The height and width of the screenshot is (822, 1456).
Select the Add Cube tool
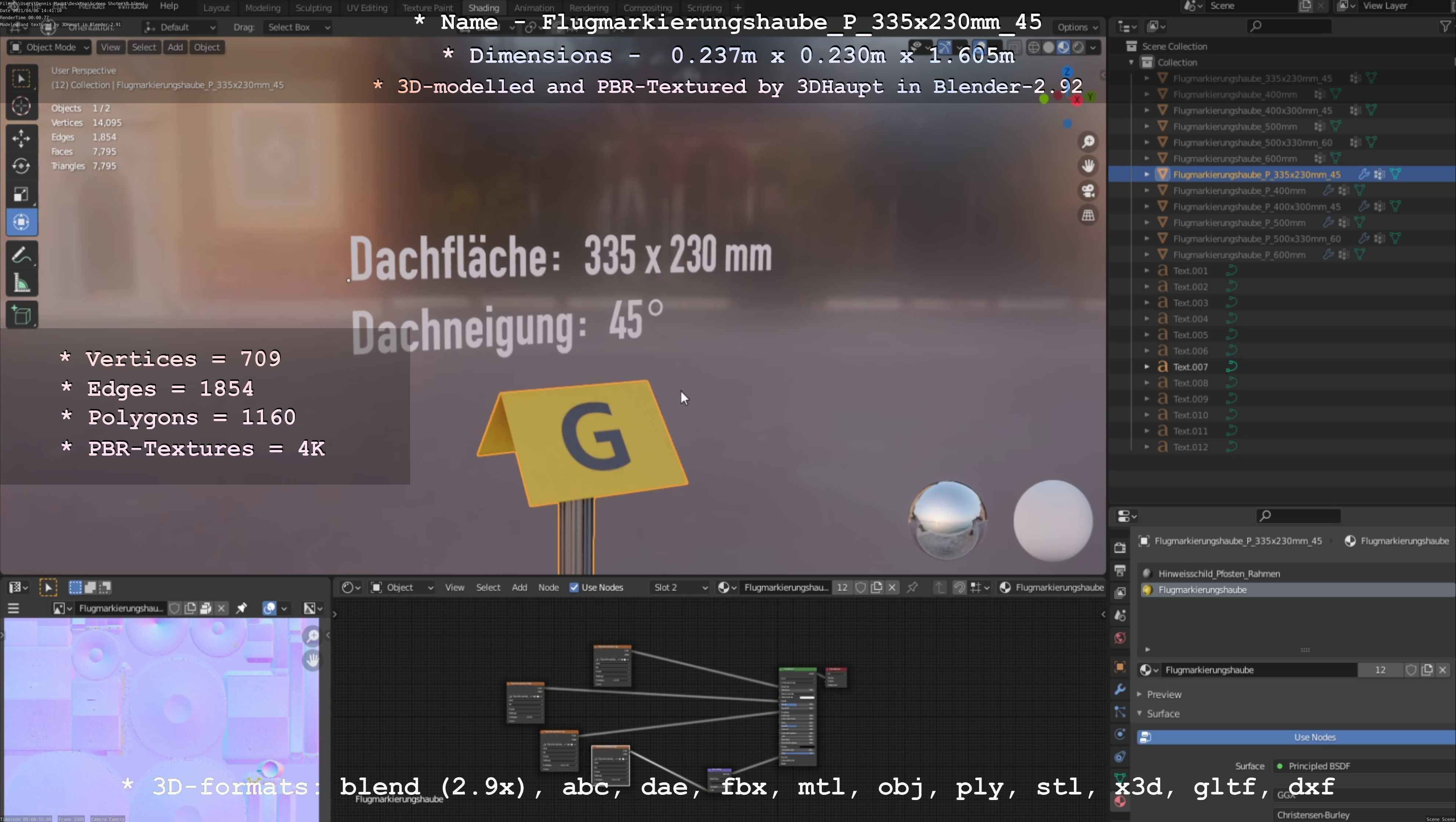21,315
